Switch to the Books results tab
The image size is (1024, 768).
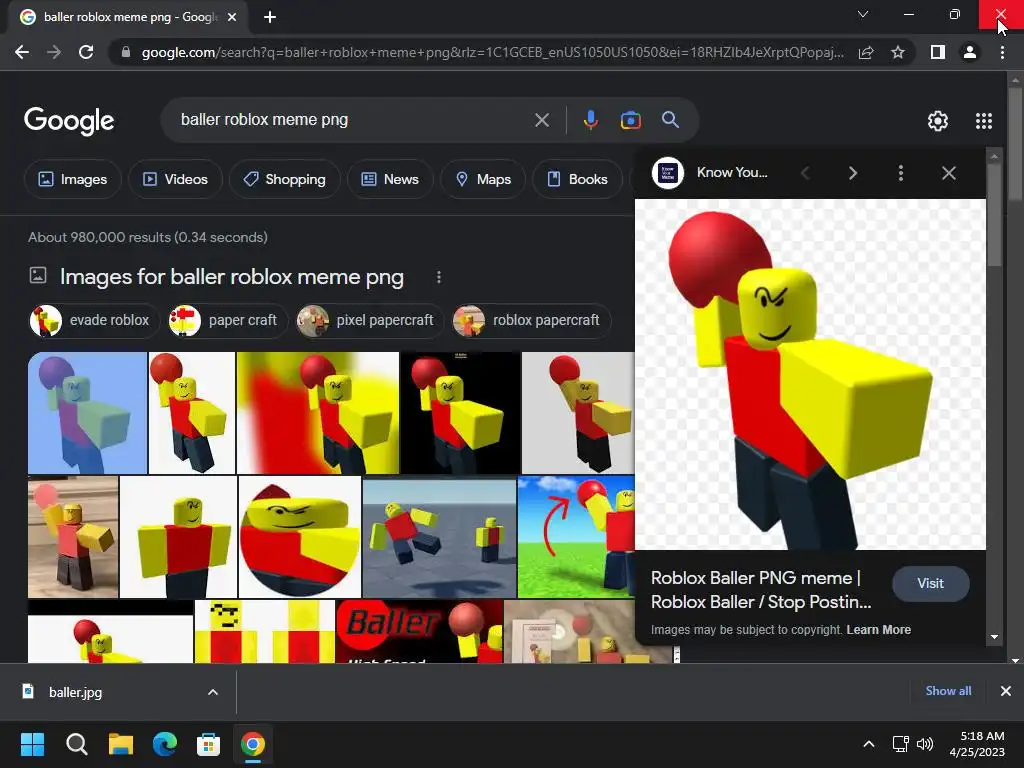[x=577, y=179]
